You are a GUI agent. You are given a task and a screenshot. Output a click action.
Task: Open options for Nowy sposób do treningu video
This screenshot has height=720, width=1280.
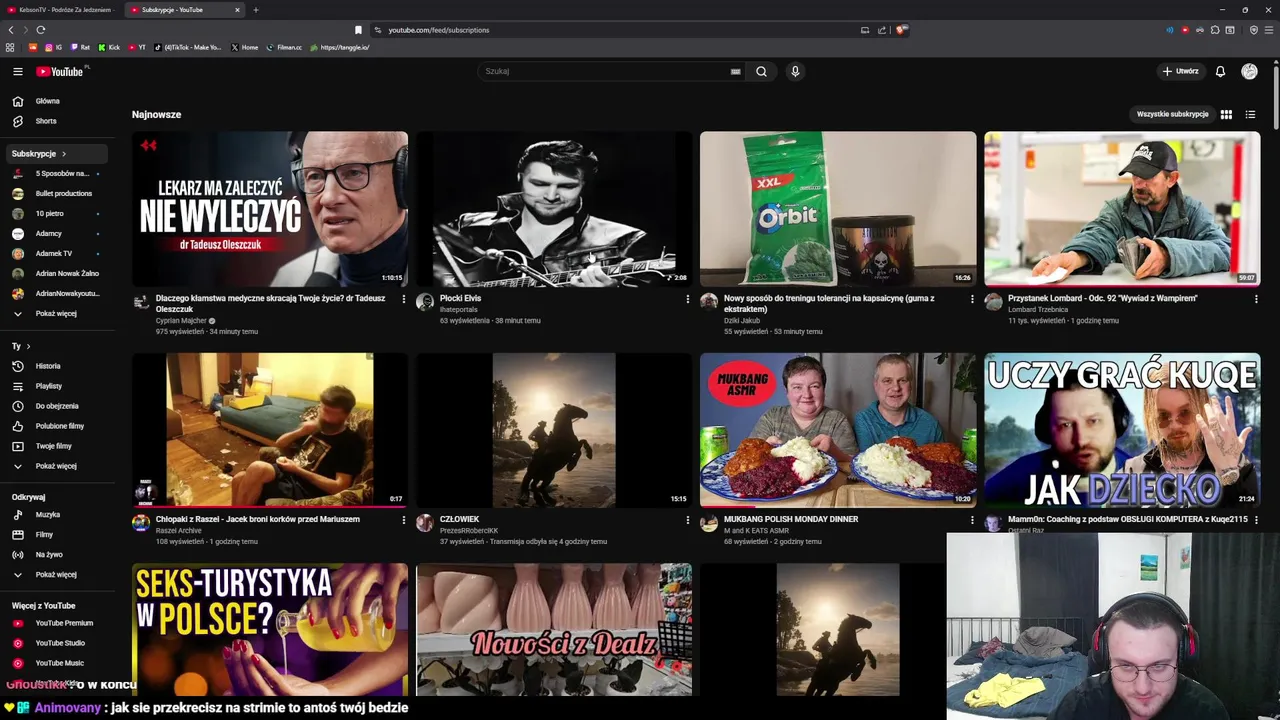[x=971, y=299]
